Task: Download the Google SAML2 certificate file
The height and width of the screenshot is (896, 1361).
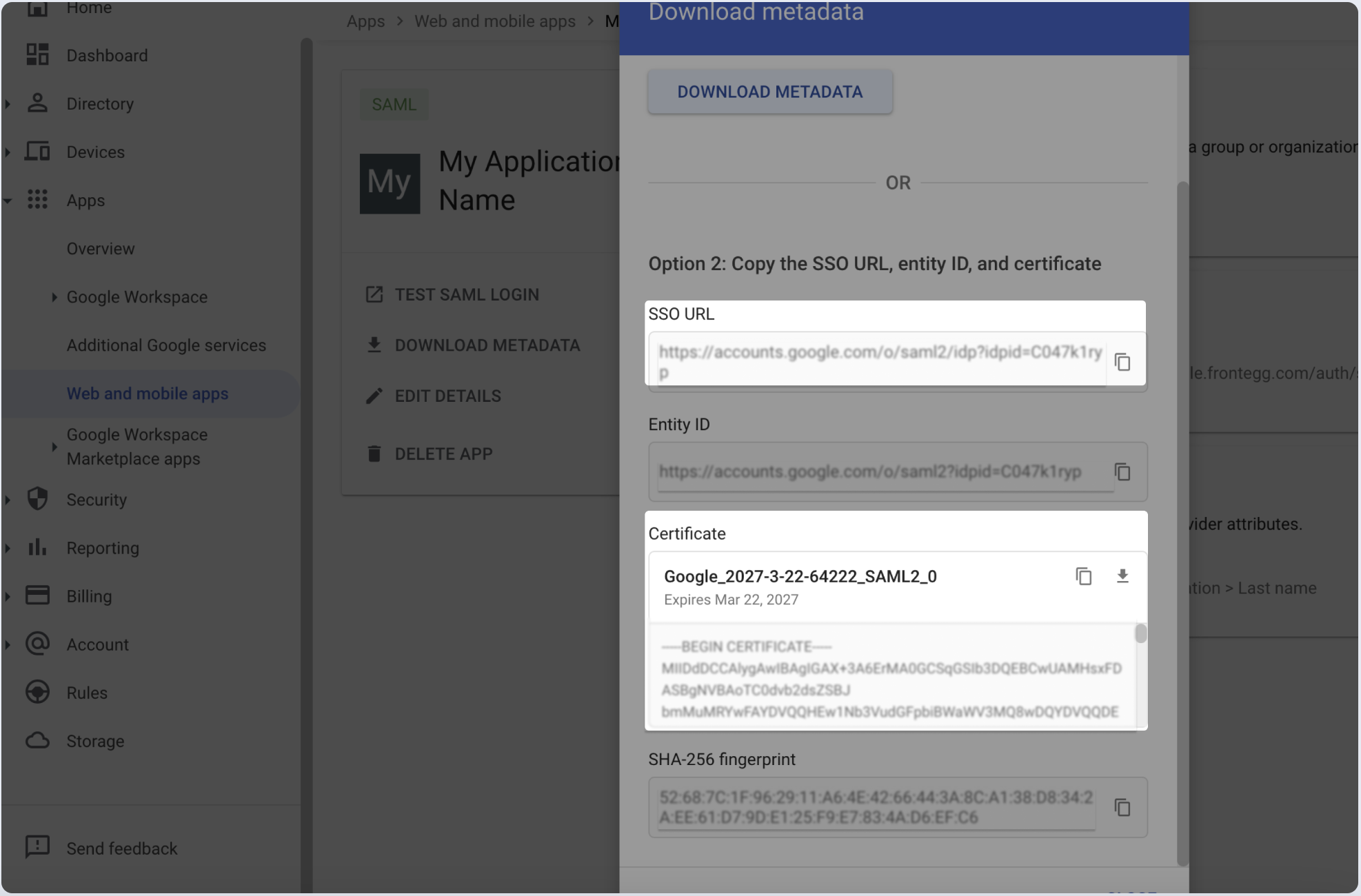Action: [1122, 576]
